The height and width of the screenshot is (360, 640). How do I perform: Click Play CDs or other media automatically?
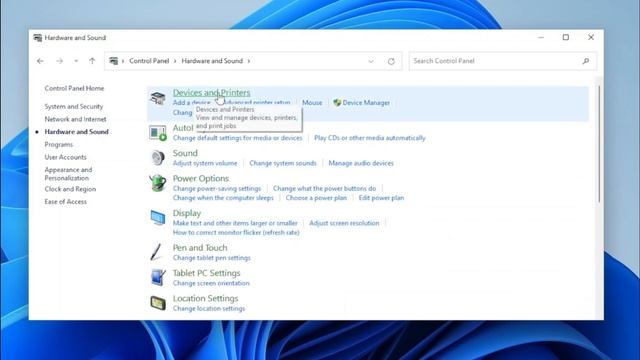(x=370, y=138)
